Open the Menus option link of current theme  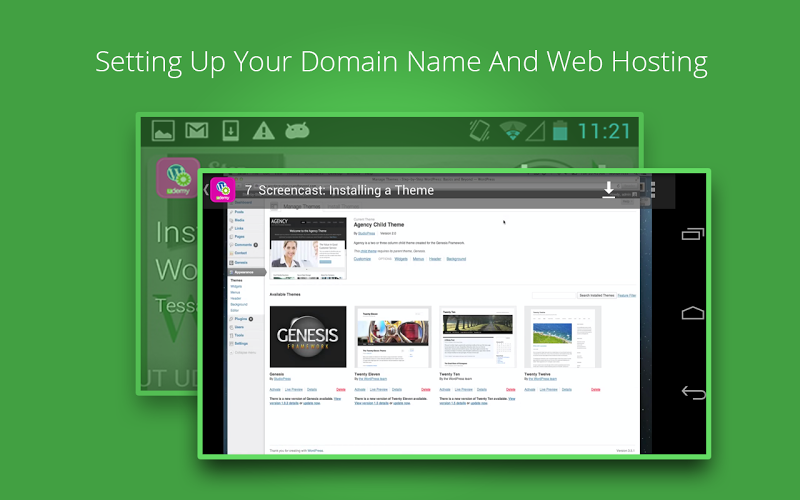tap(418, 259)
